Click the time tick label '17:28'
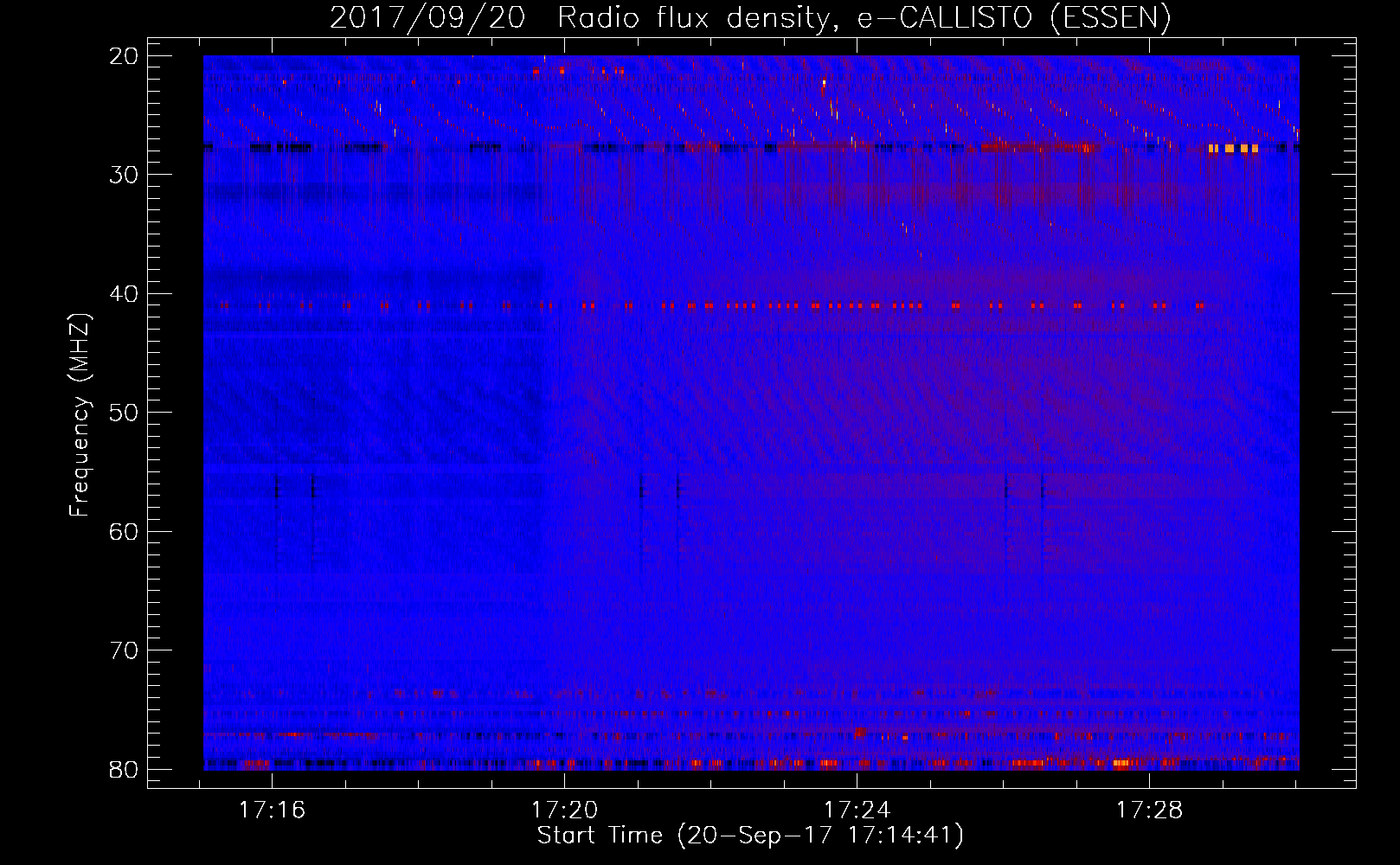Screen dimensions: 1400x865 point(1150,811)
